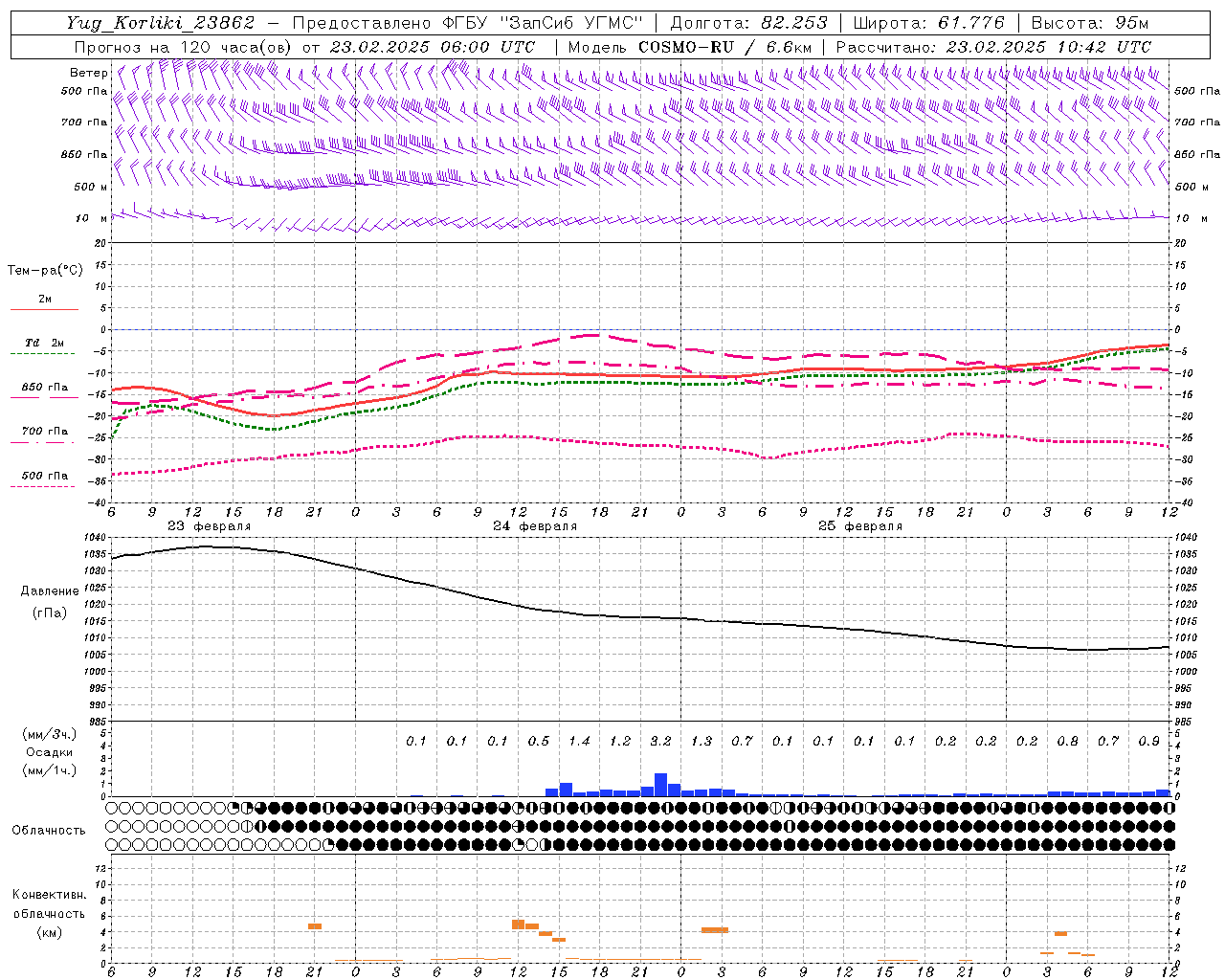Click the '23 февраля' date label
The height and width of the screenshot is (980, 1225).
click(x=209, y=526)
